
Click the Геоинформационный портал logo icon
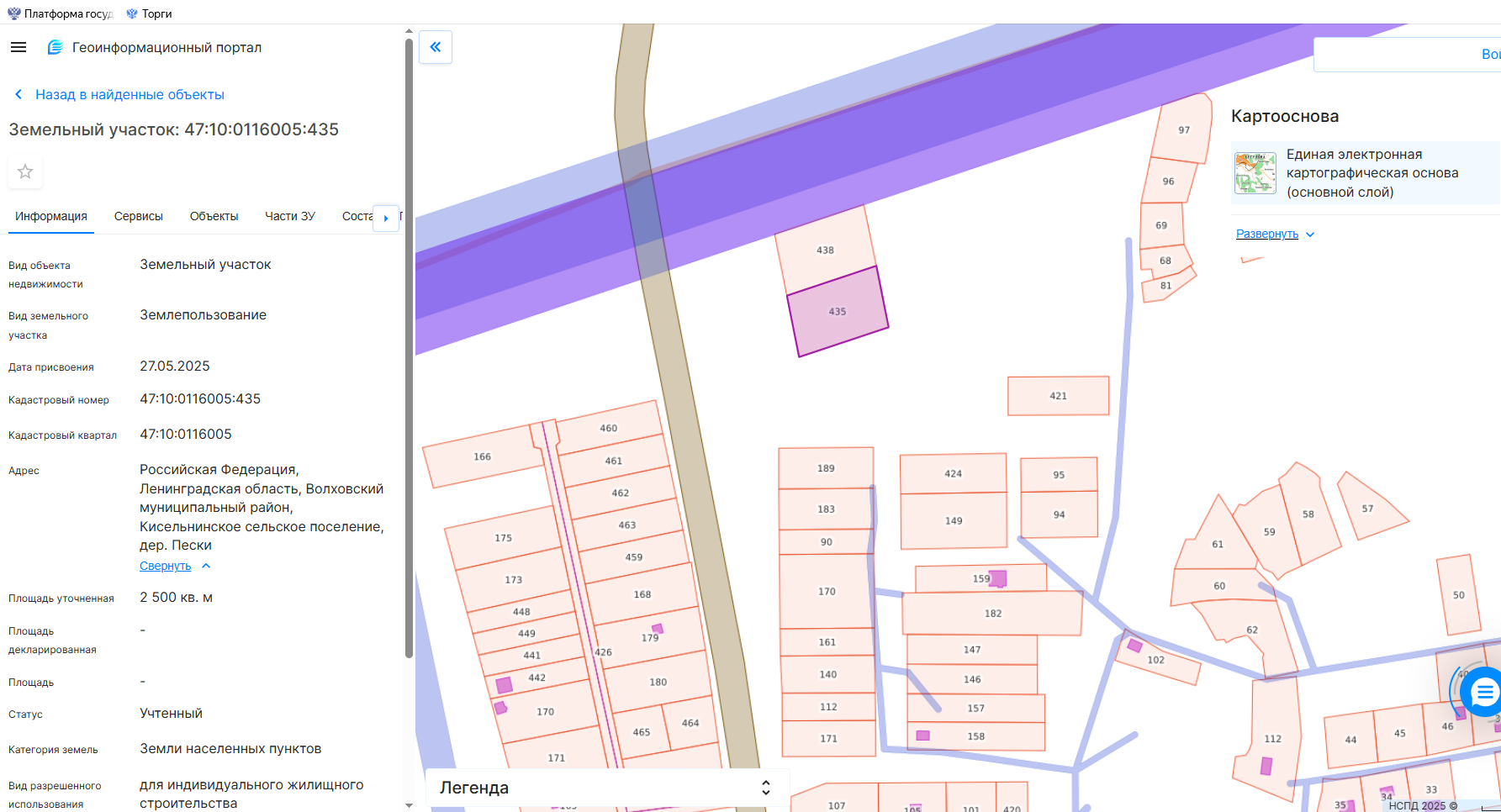[x=55, y=47]
